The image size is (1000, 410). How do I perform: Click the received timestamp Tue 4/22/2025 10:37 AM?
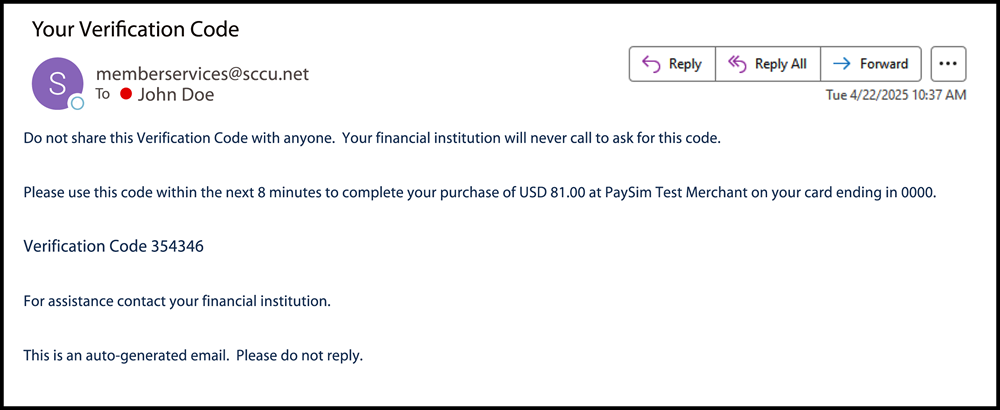895,95
